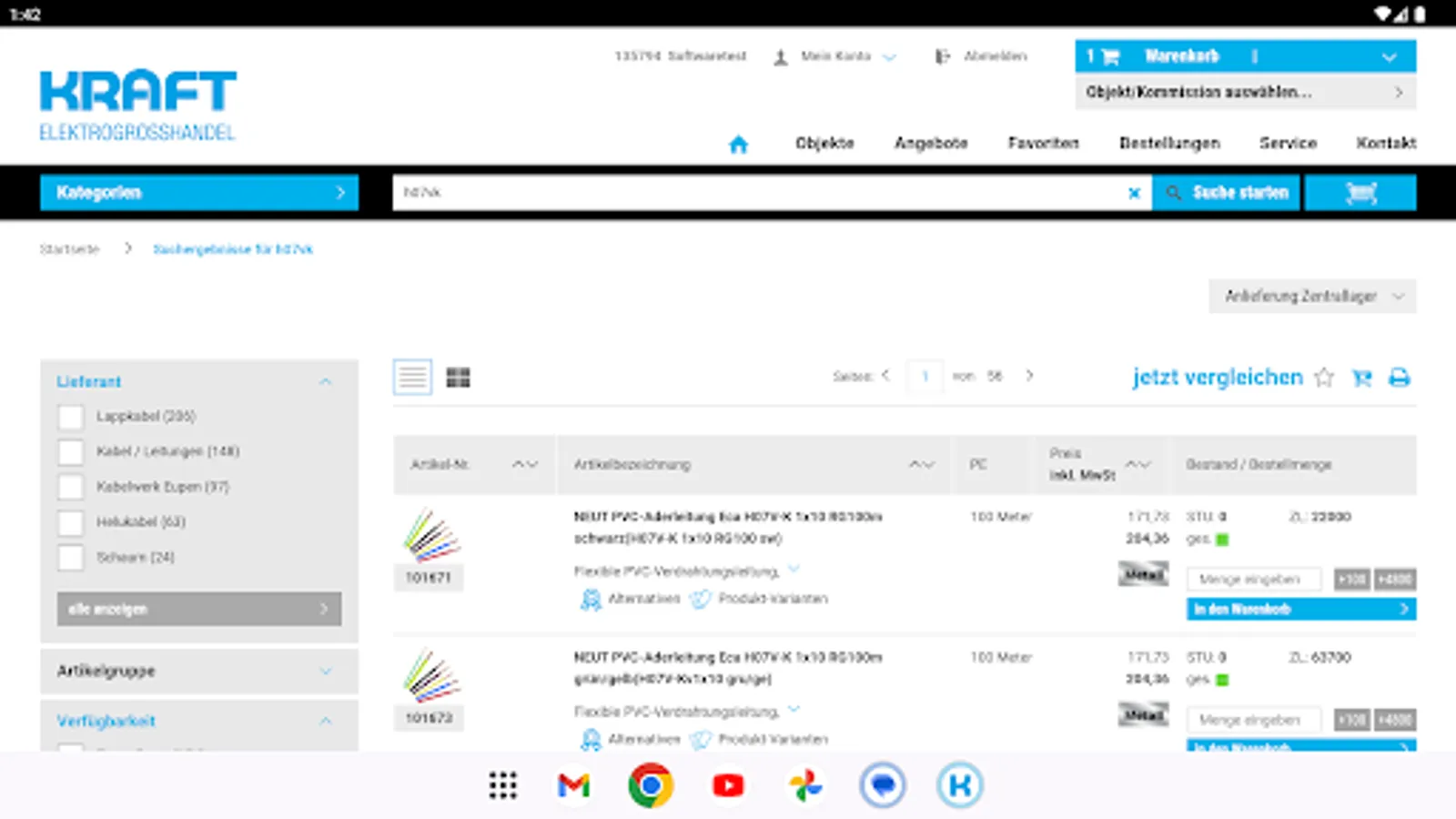Collapse the Artikelgruppe filter section
1456x819 pixels.
click(325, 672)
